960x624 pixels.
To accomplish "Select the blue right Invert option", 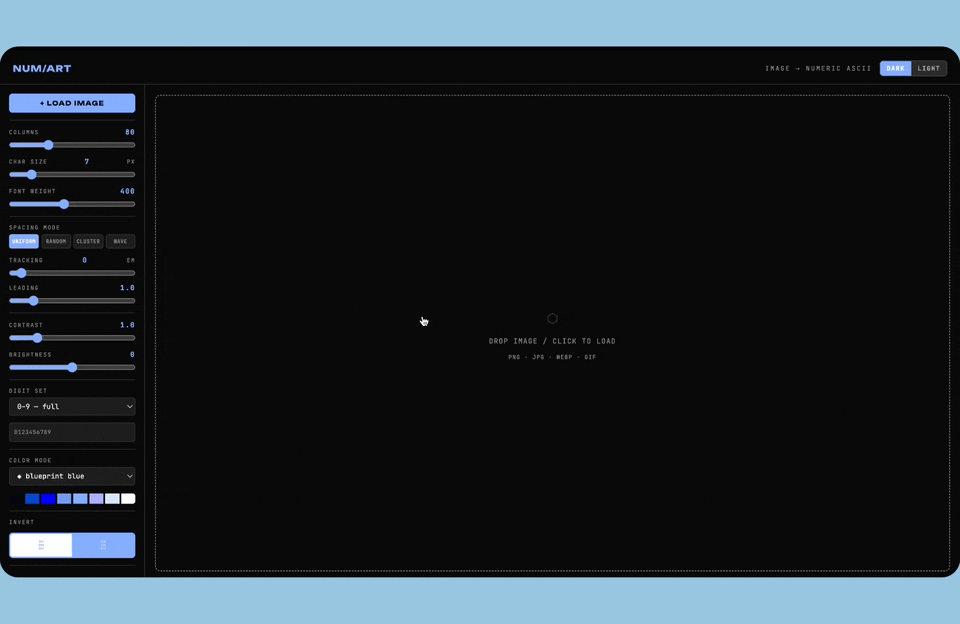I will pos(103,545).
